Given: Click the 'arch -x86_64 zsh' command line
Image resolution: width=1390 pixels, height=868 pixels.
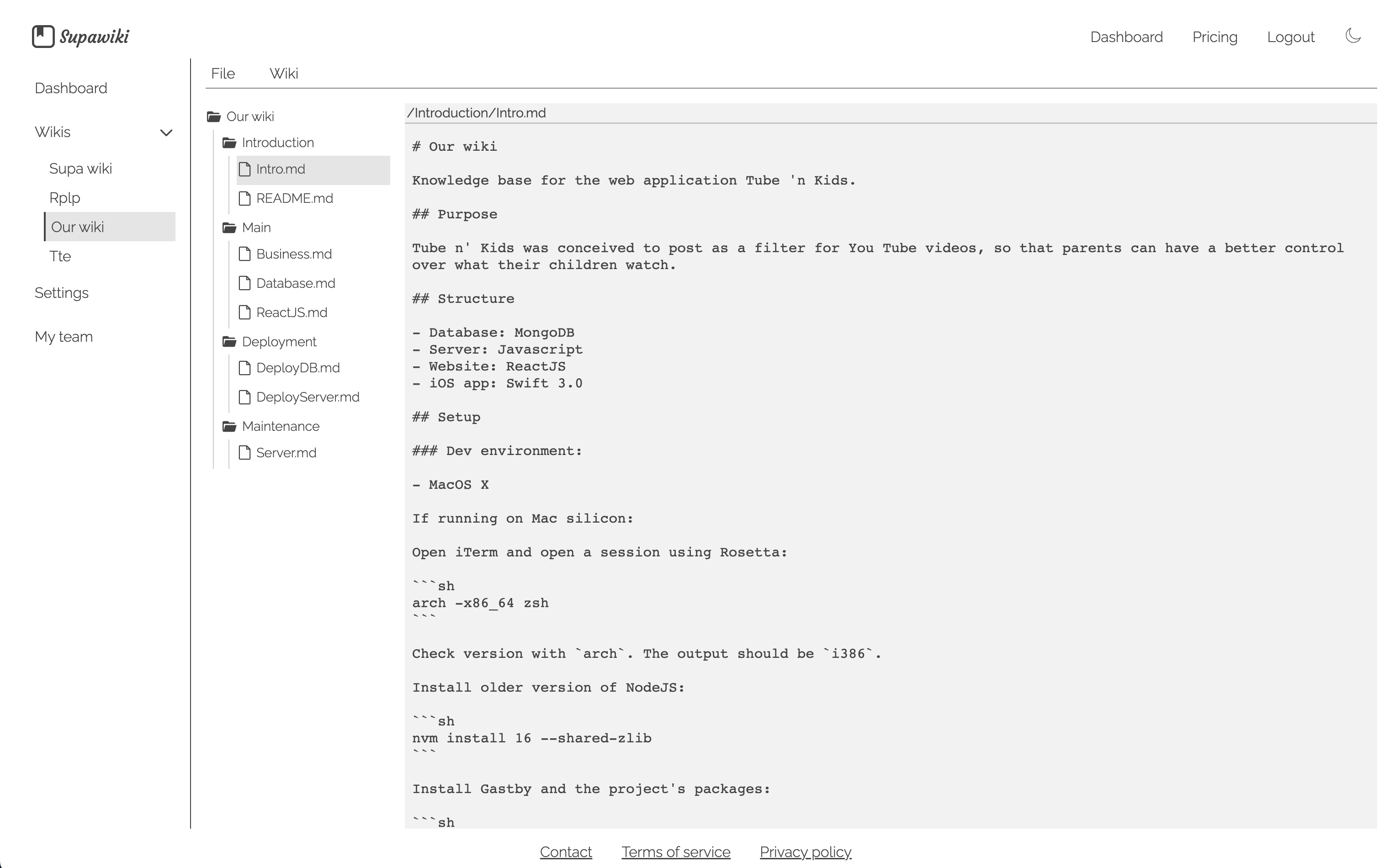Looking at the screenshot, I should 480,603.
